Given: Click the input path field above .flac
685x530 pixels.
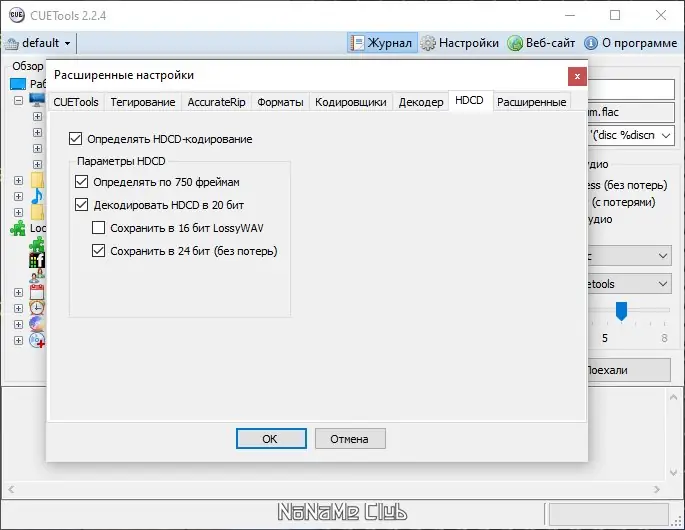Looking at the screenshot, I should point(630,89).
